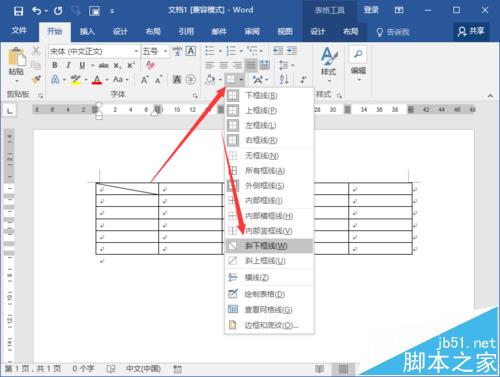Viewport: 500px width, 377px height.
Task: Click the 共享 share button
Action: pos(471,31)
